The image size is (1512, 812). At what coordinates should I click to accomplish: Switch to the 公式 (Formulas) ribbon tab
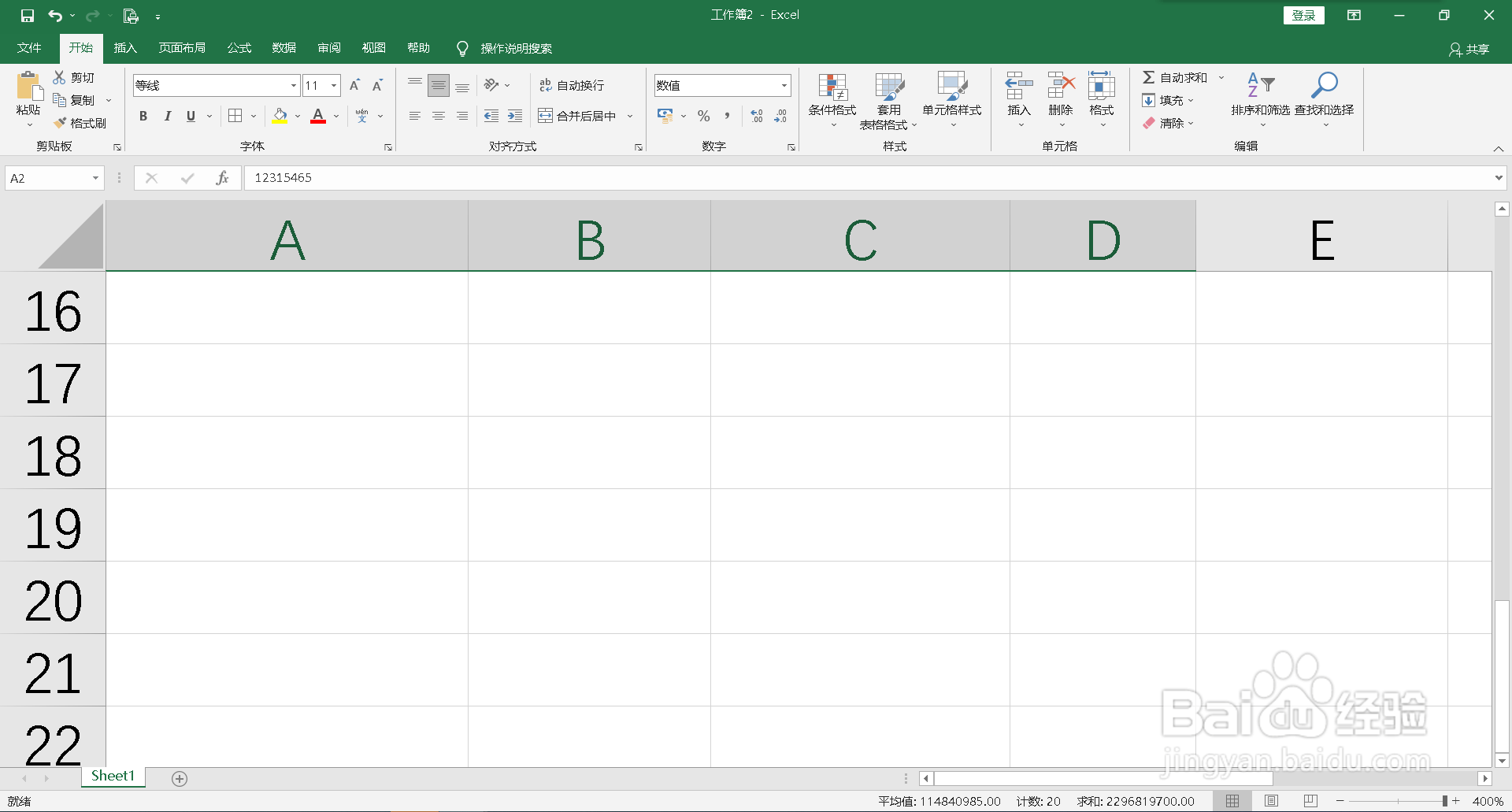coord(239,48)
